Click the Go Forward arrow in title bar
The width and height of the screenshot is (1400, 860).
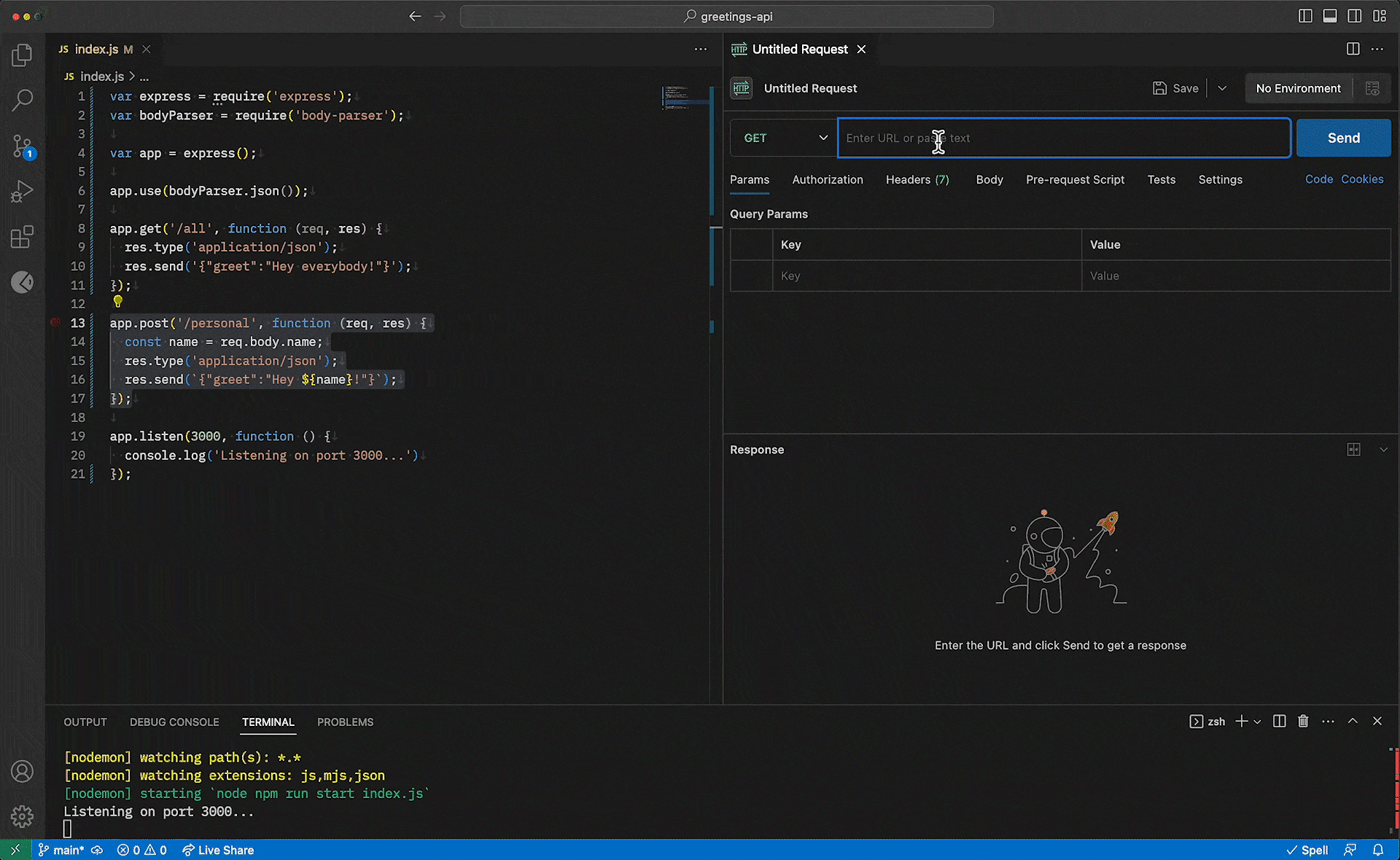click(440, 16)
